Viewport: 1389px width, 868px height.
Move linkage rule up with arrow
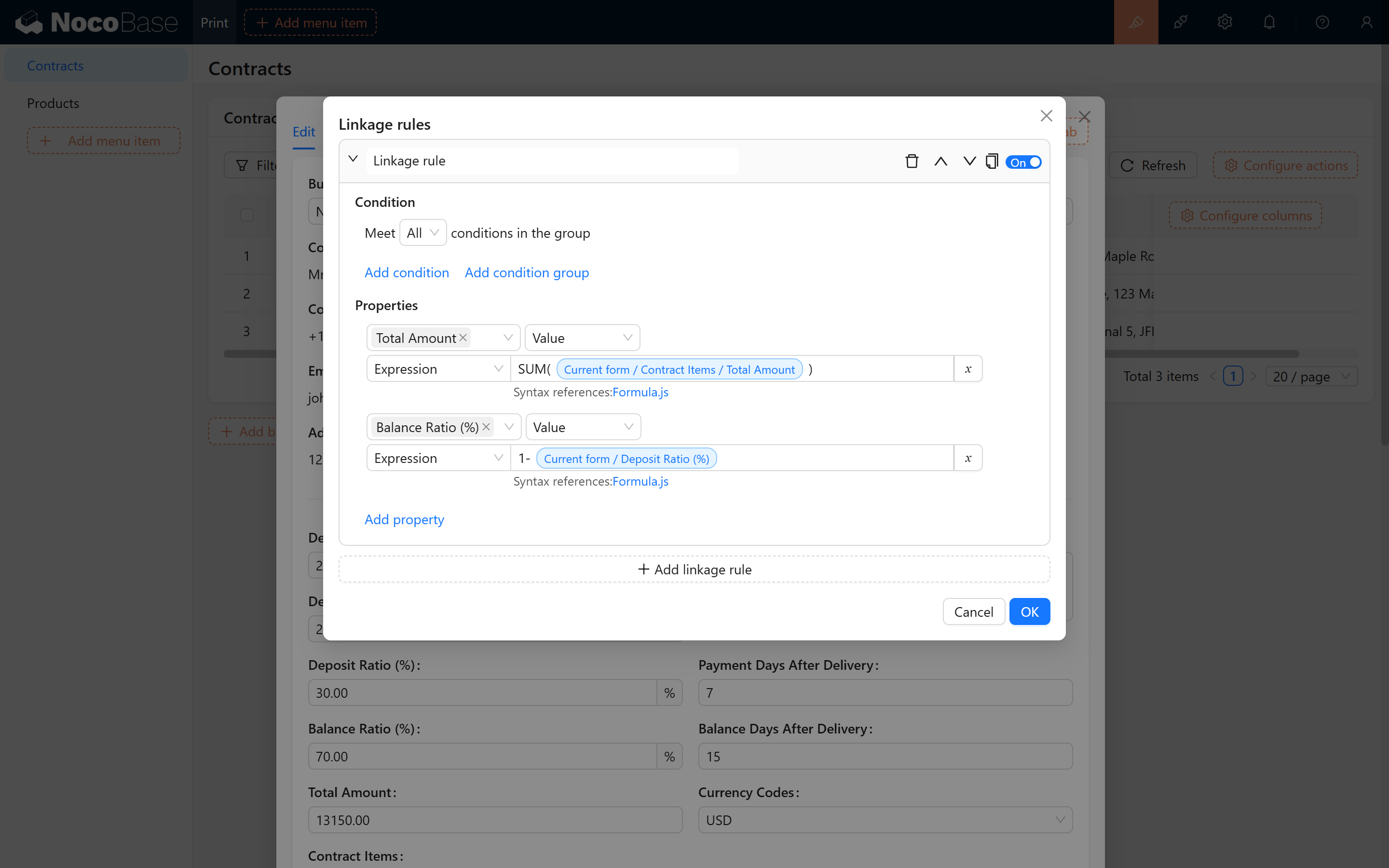[940, 162]
